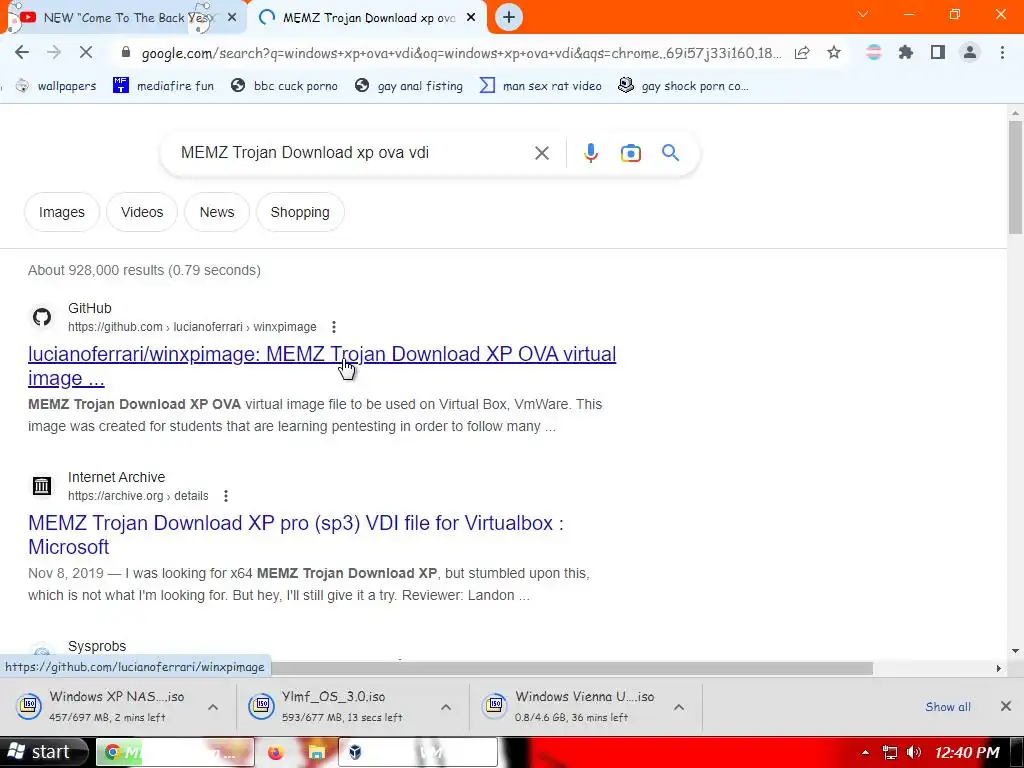
Task: Click the vertical page scrollbar thumb
Action: (x=1015, y=176)
